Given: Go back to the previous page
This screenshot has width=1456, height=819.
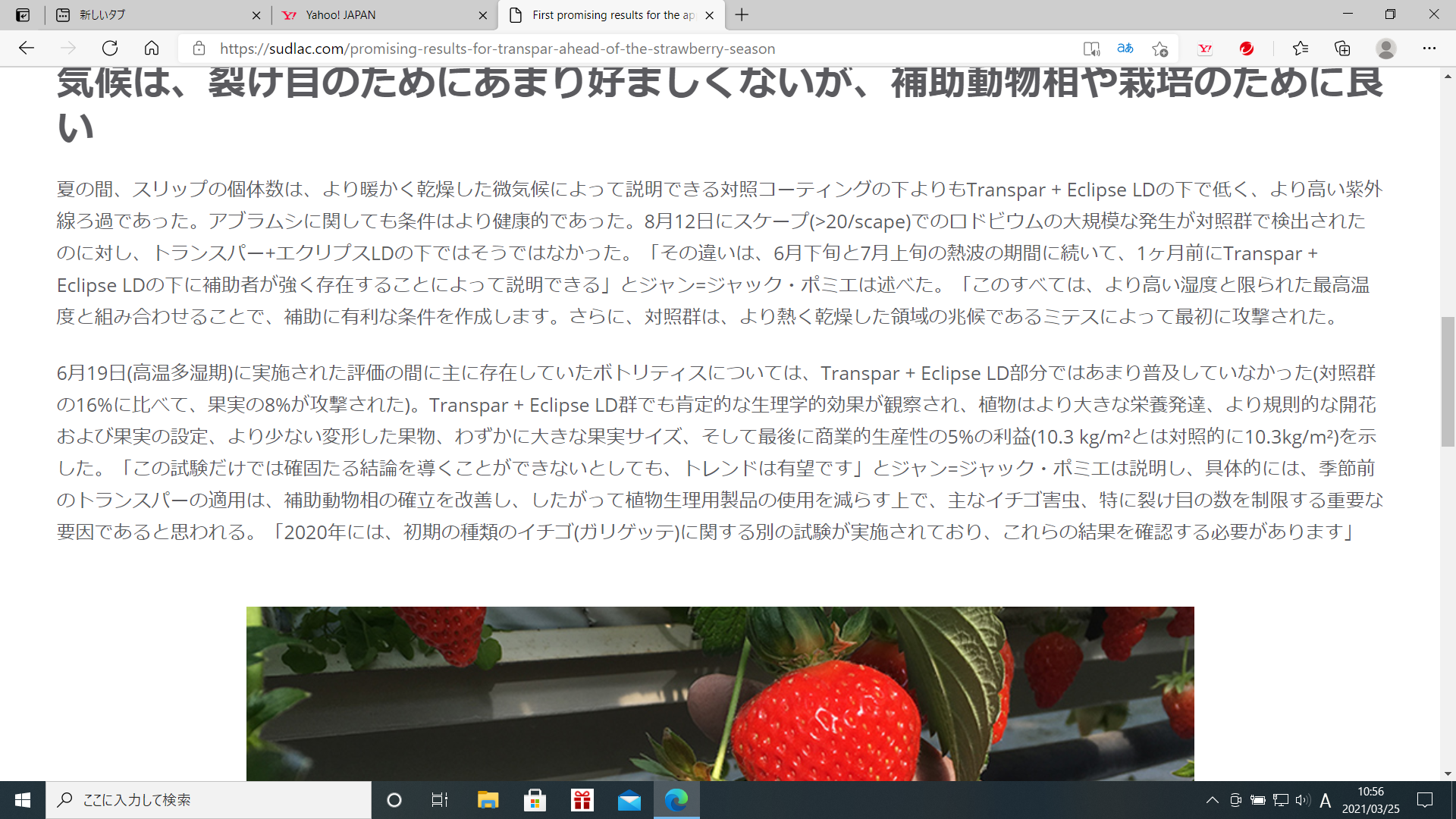Looking at the screenshot, I should pos(27,49).
